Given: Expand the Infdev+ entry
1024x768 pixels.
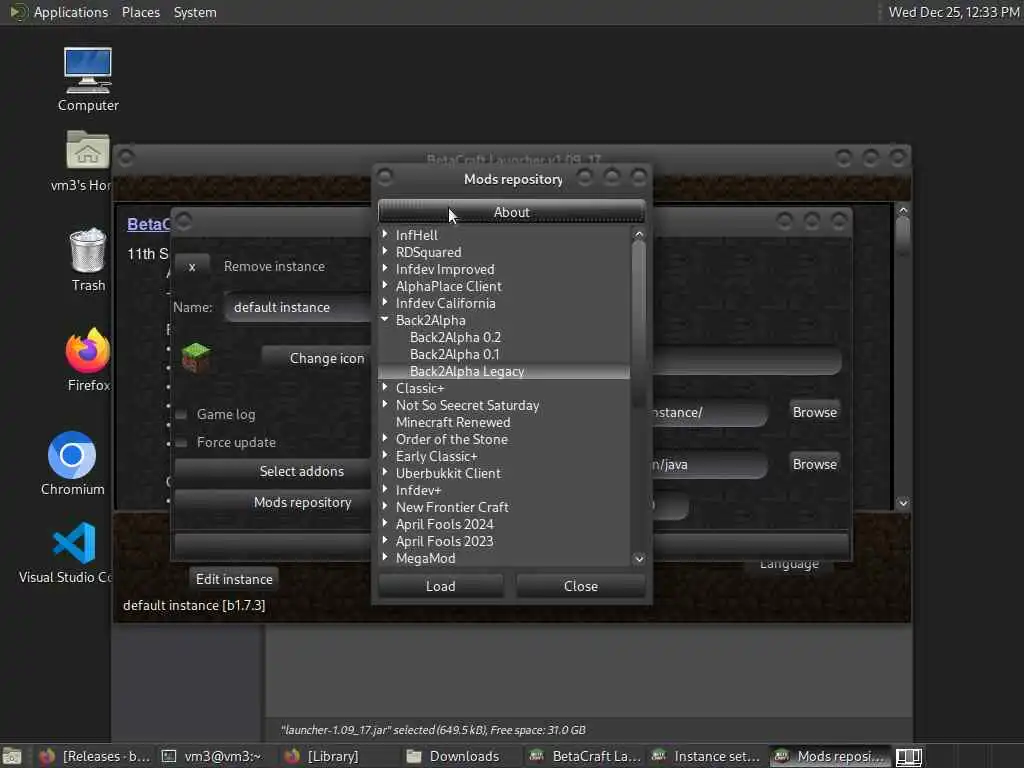Looking at the screenshot, I should click(x=385, y=489).
